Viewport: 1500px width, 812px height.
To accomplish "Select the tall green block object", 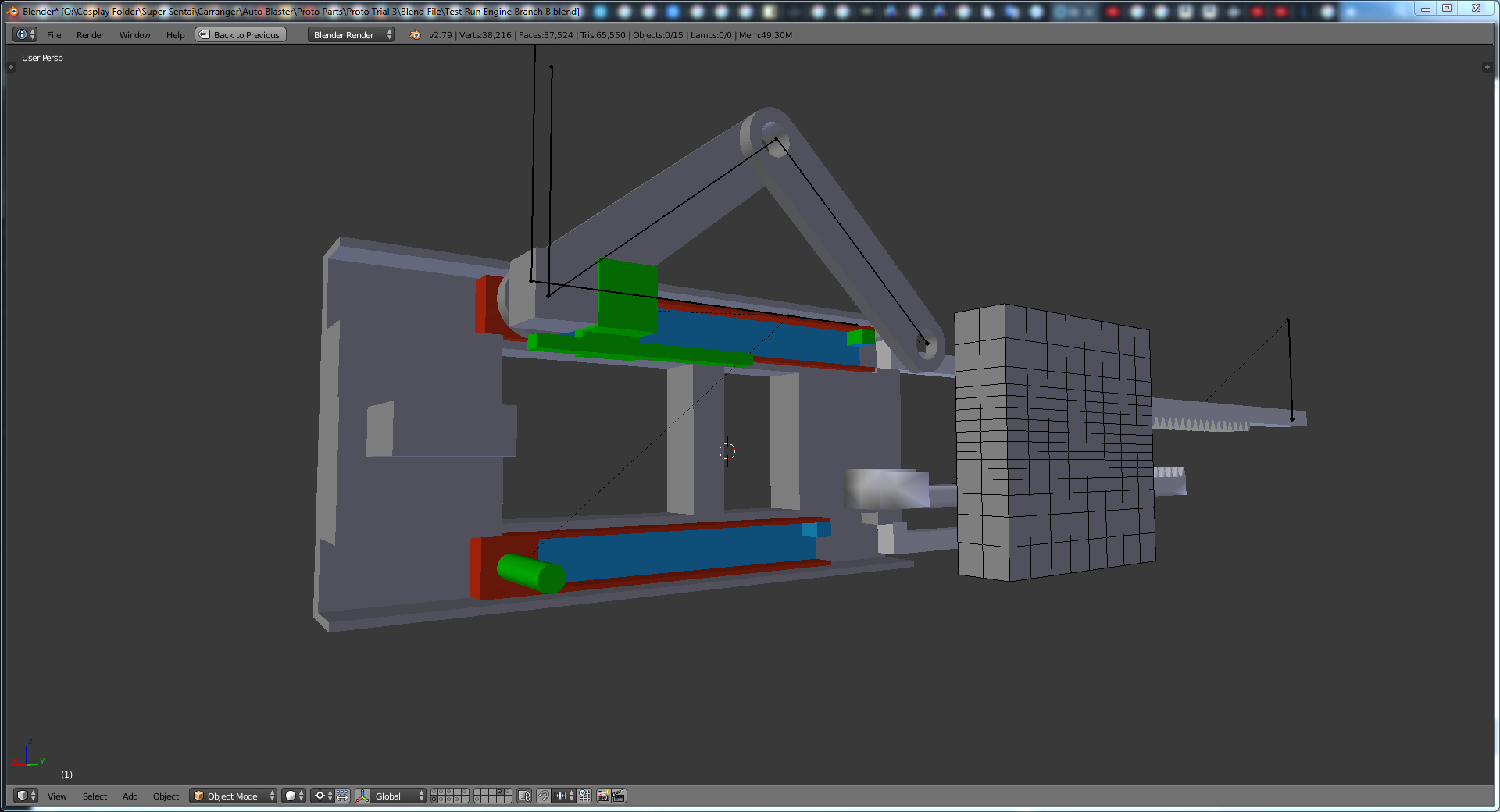I will (627, 297).
